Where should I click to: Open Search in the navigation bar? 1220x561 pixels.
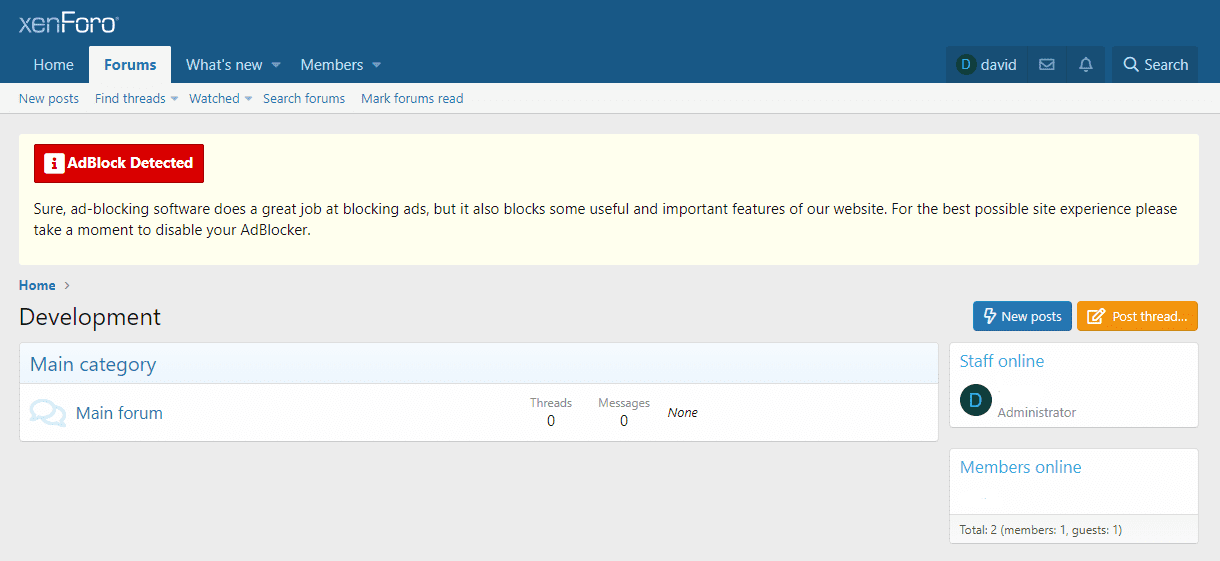[x=1155, y=65]
